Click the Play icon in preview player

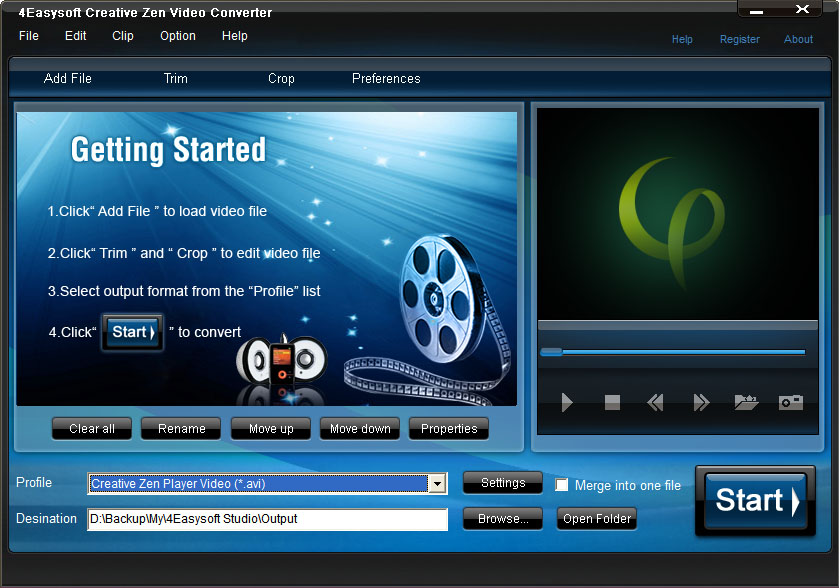click(x=567, y=402)
